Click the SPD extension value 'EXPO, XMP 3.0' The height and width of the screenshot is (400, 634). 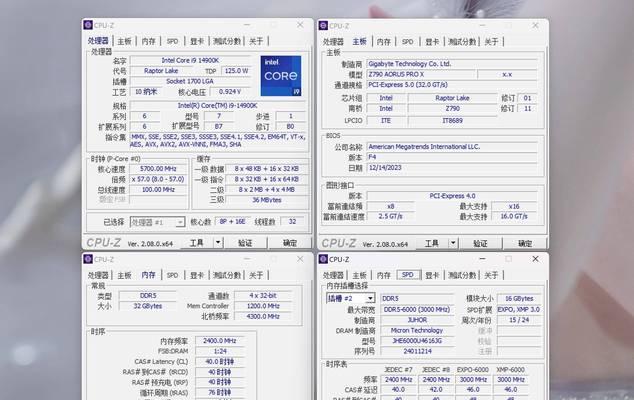tap(519, 309)
